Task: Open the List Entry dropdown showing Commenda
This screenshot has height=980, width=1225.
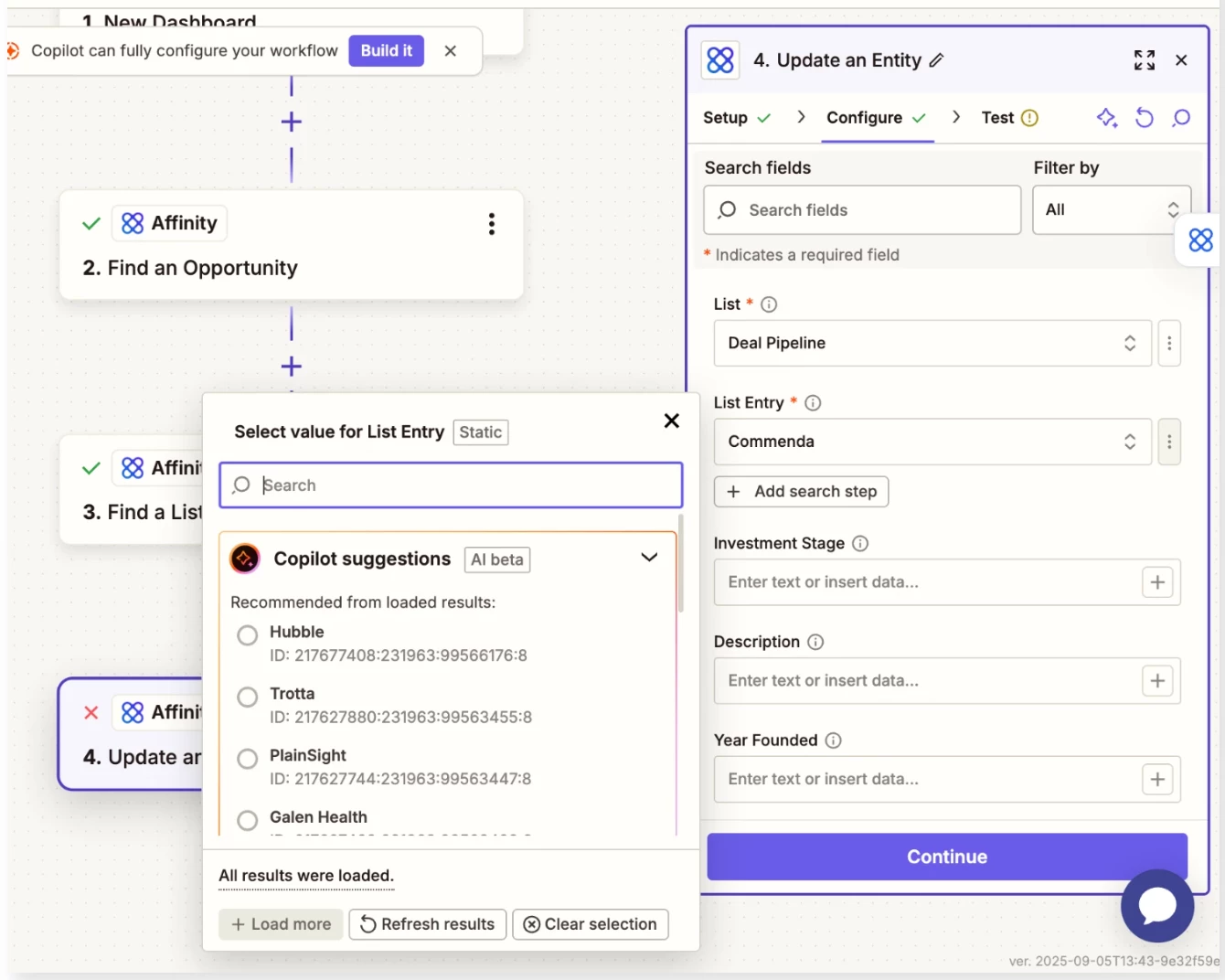Action: click(x=932, y=442)
